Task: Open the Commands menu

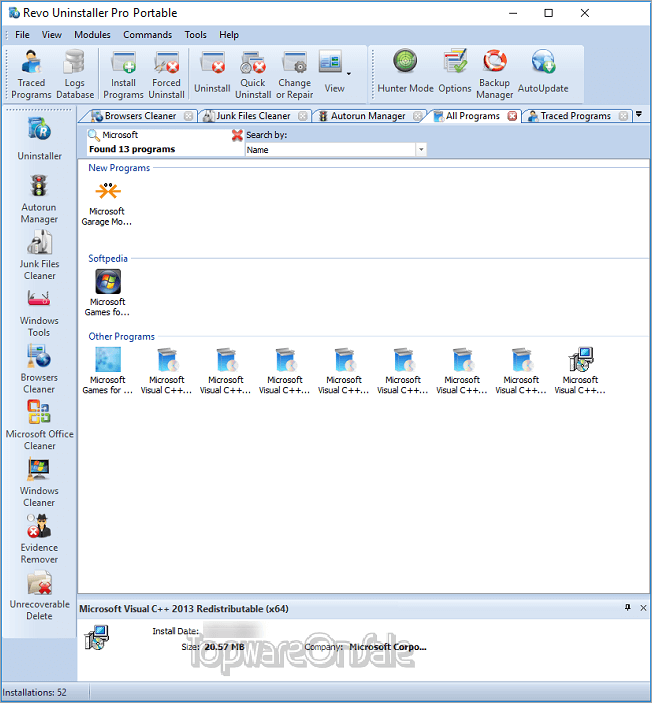Action: pyautogui.click(x=148, y=35)
